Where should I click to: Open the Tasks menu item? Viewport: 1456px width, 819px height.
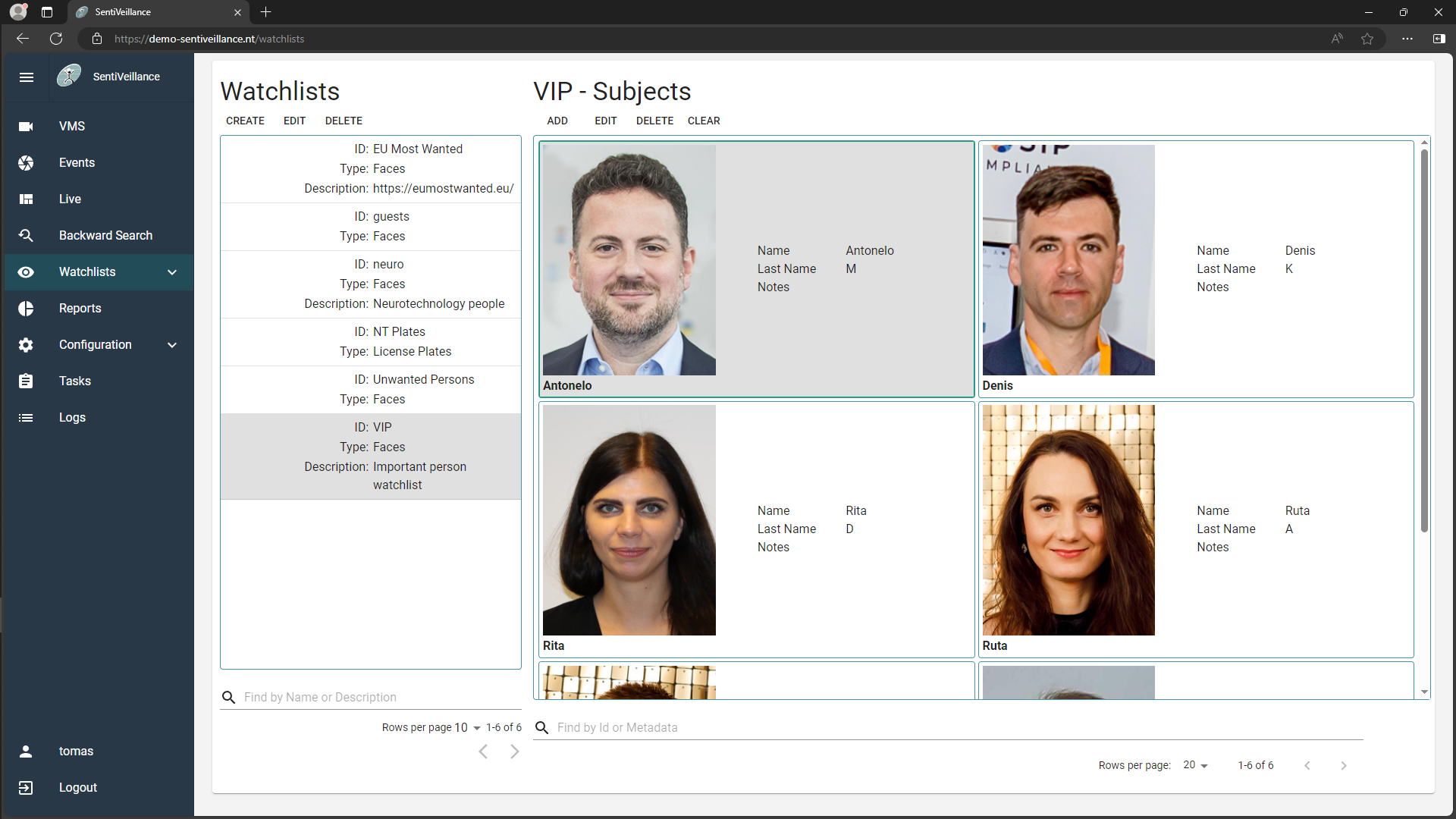99,381
